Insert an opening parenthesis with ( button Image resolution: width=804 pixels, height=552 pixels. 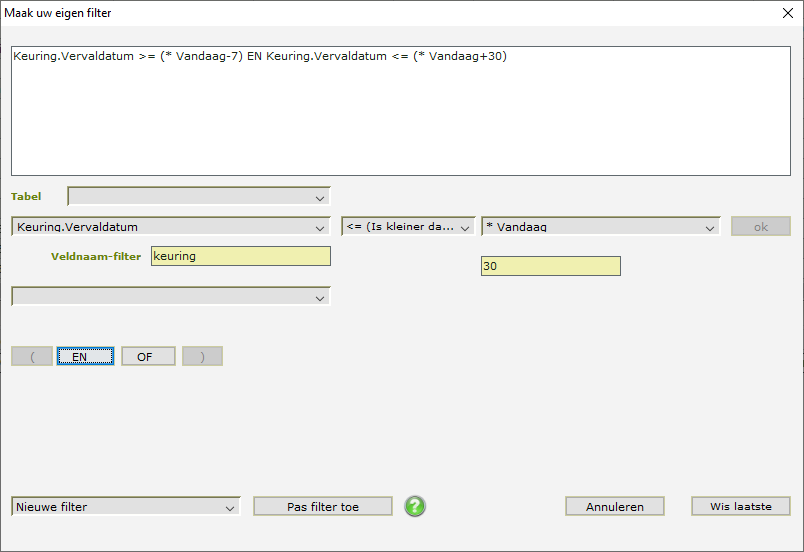coord(32,357)
